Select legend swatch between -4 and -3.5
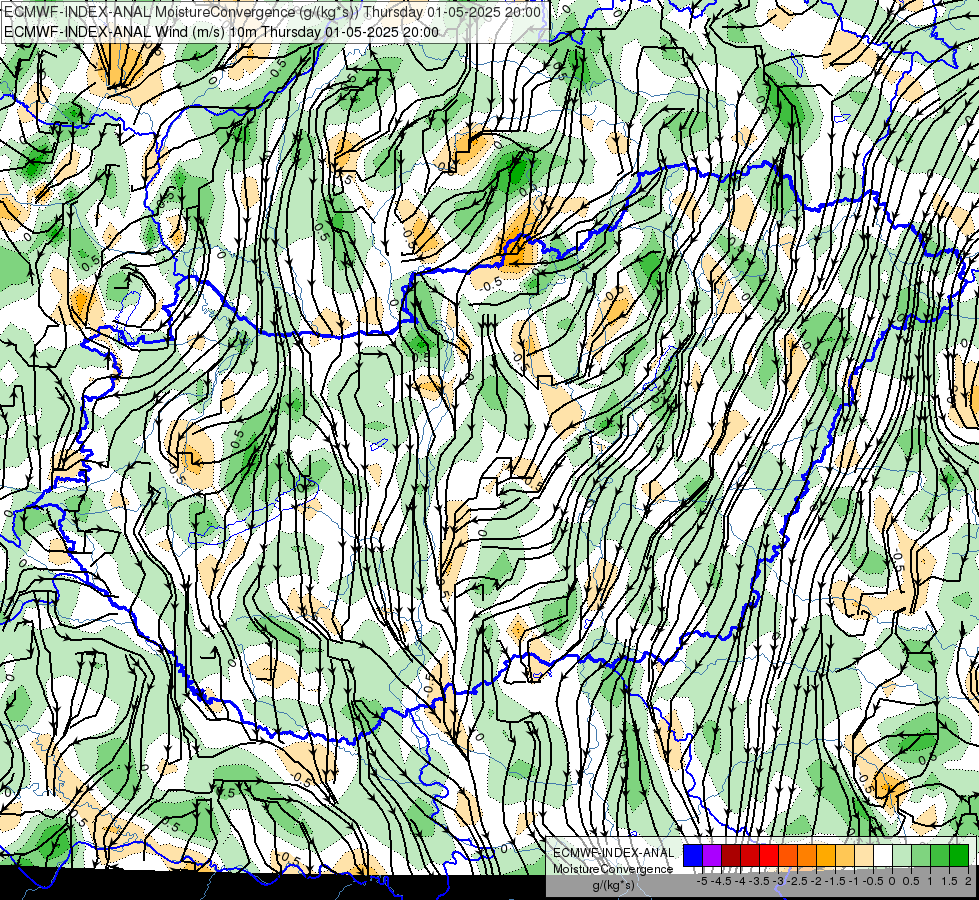 [750, 856]
